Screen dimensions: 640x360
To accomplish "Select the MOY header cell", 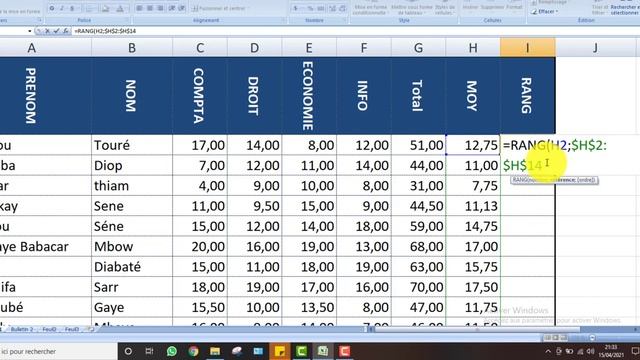I will [x=473, y=96].
